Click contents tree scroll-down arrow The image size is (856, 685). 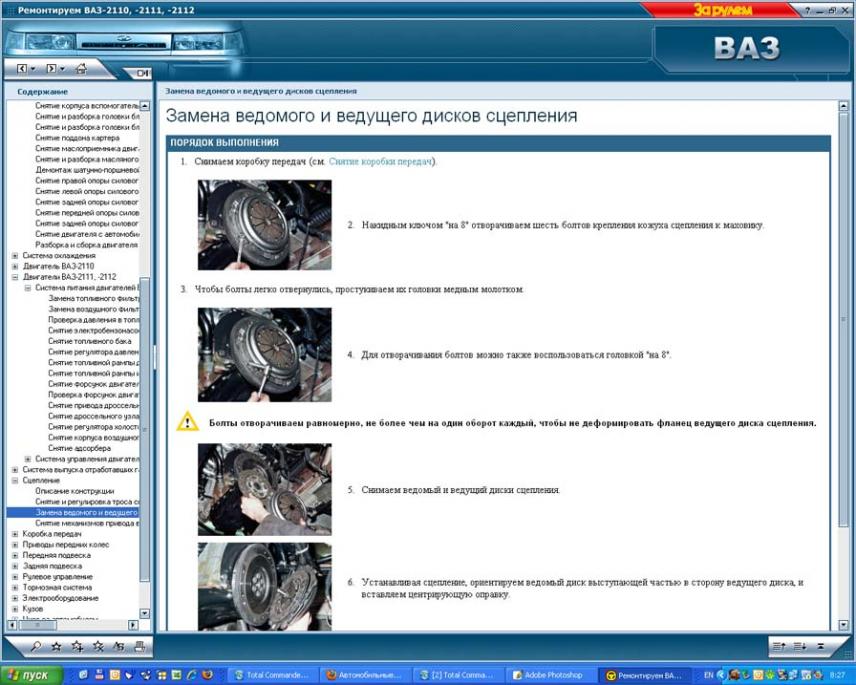(145, 613)
